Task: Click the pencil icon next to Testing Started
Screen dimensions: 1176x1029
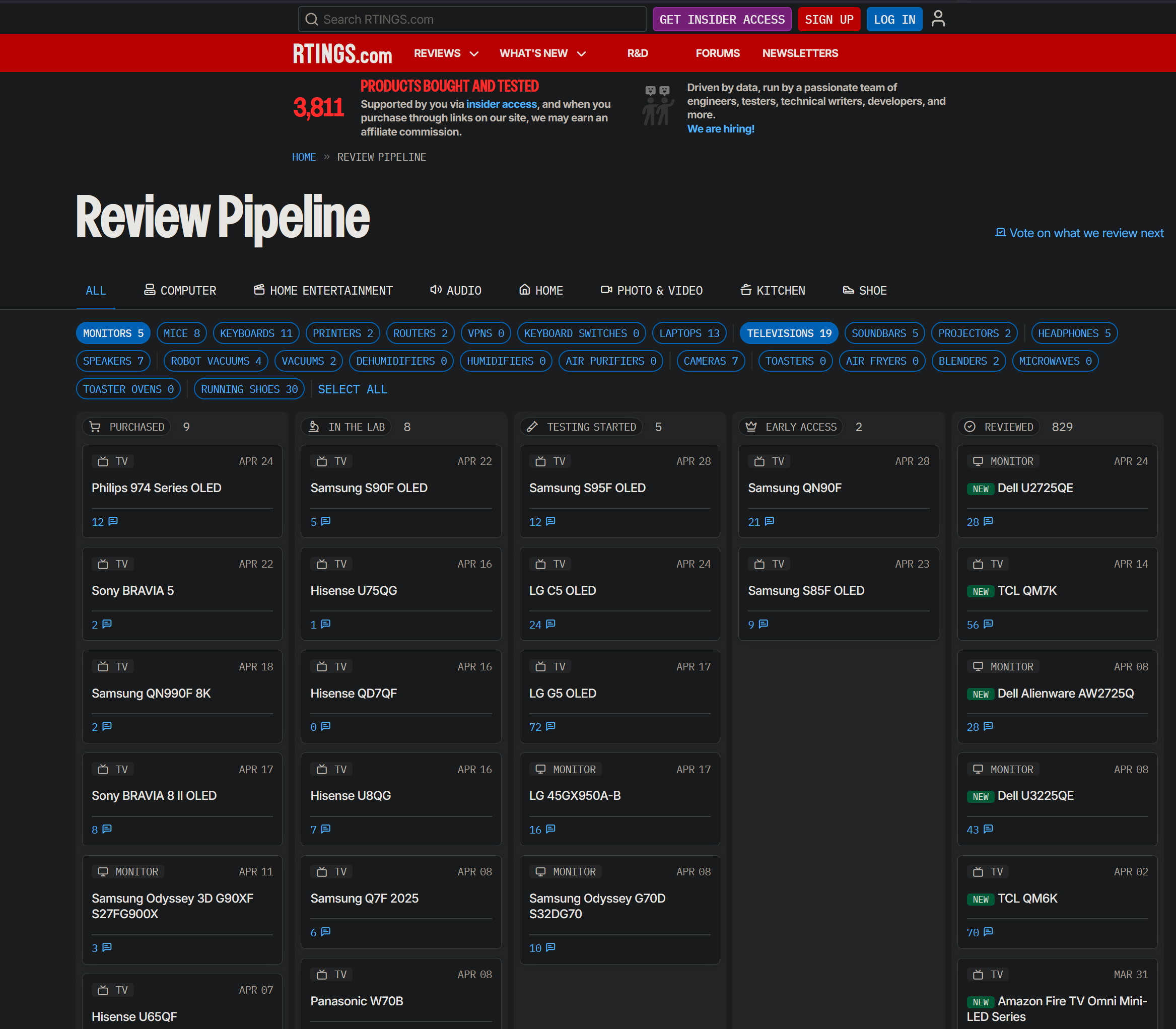Action: click(x=533, y=427)
